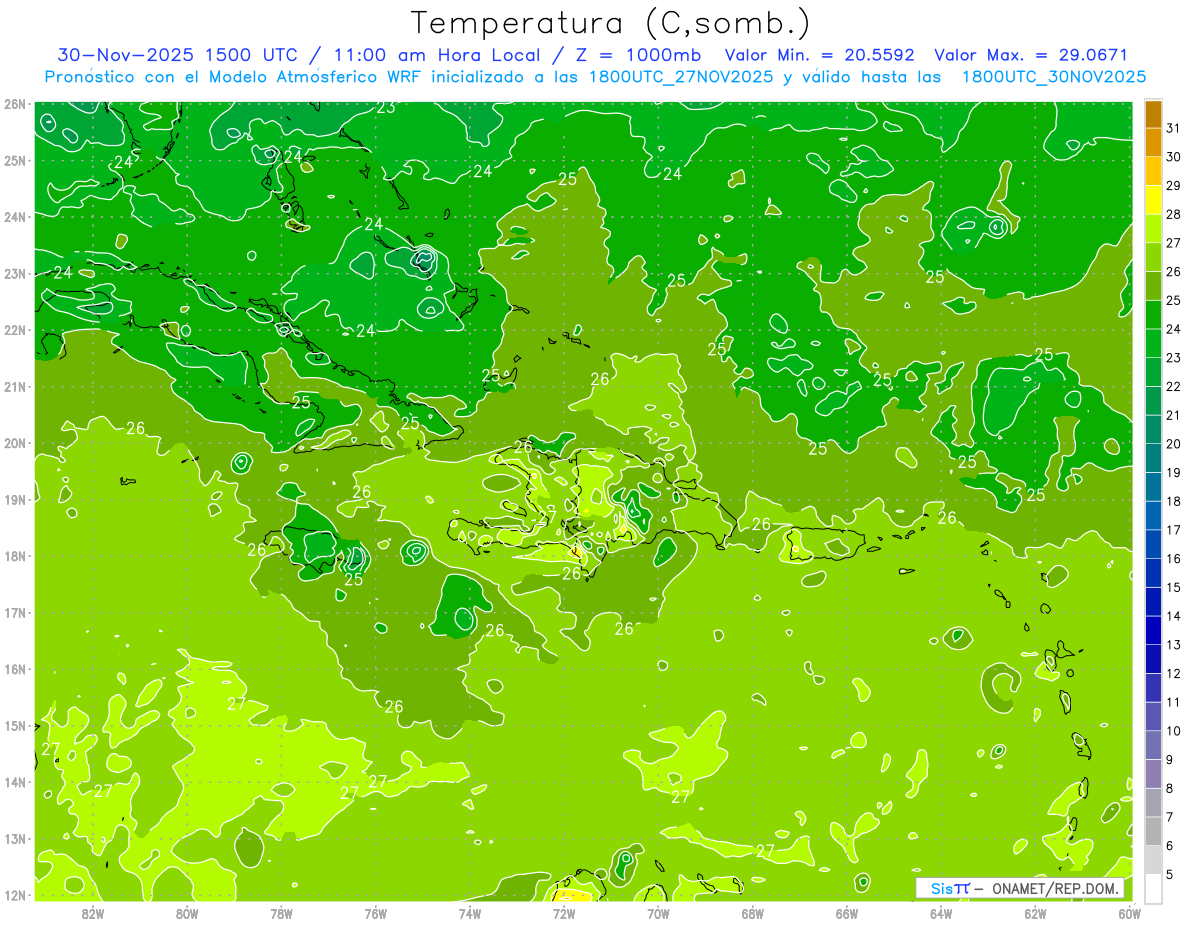Select the latitude axis label "22N"

[x=15, y=330]
